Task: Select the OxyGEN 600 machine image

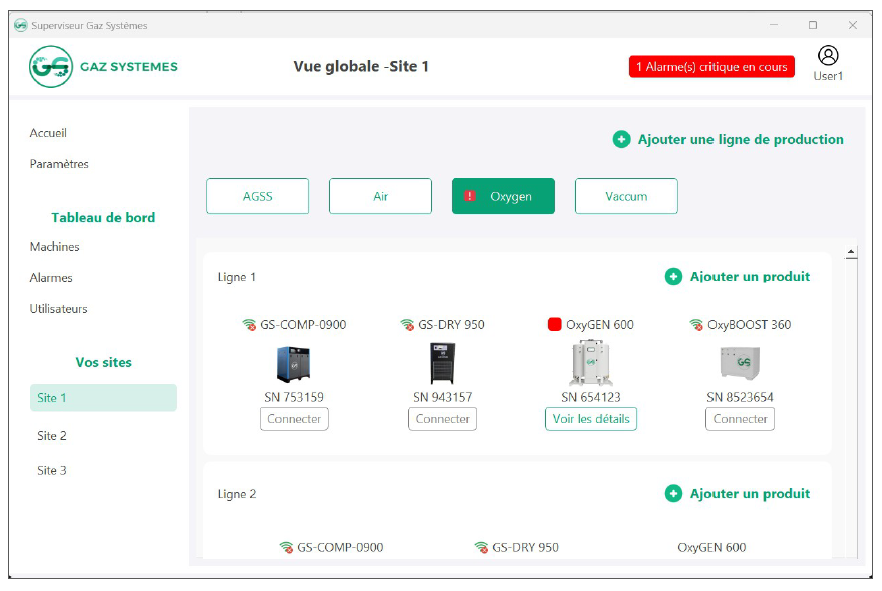Action: click(591, 363)
